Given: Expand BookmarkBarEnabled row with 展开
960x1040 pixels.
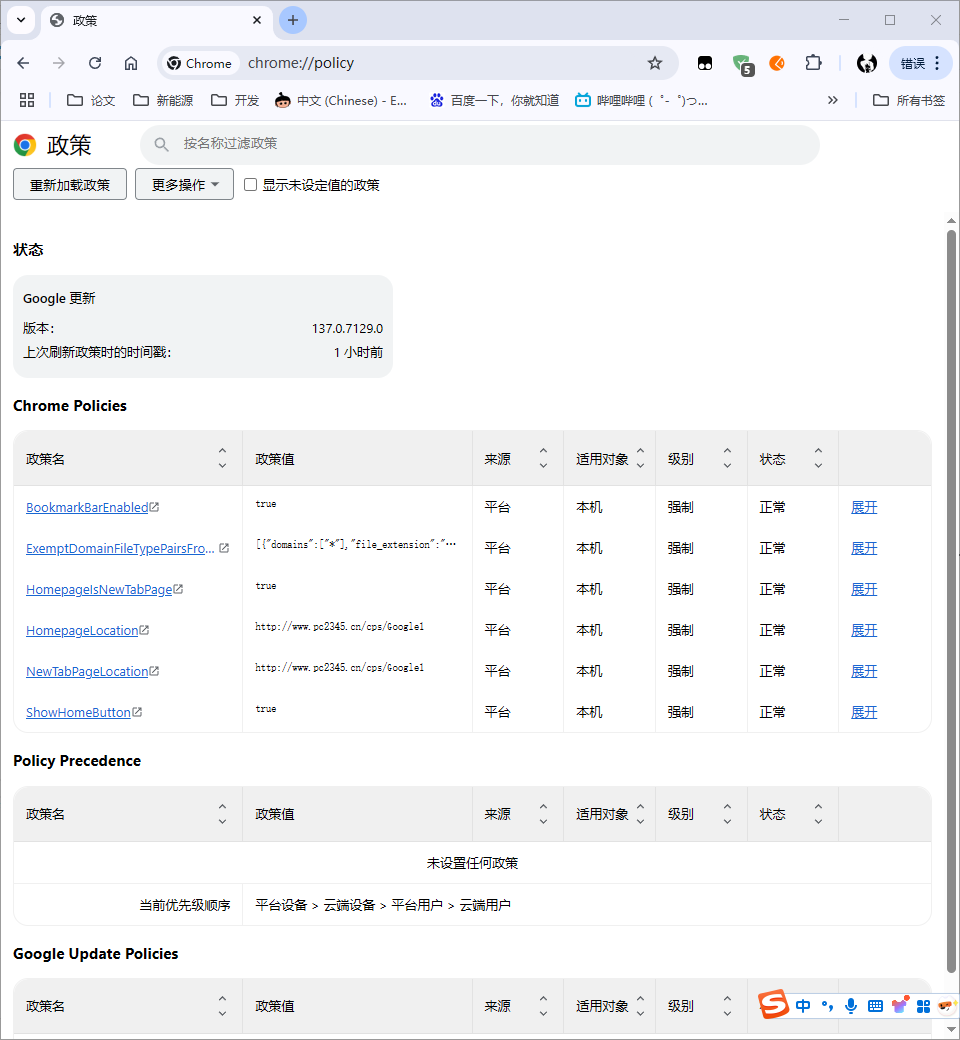Looking at the screenshot, I should click(864, 507).
